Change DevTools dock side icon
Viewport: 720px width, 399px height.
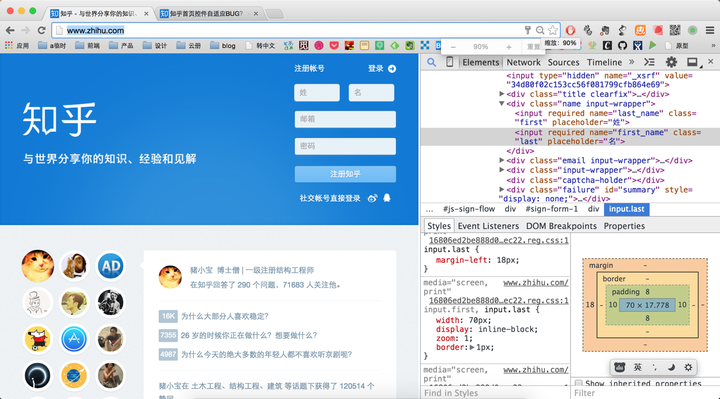(693, 62)
